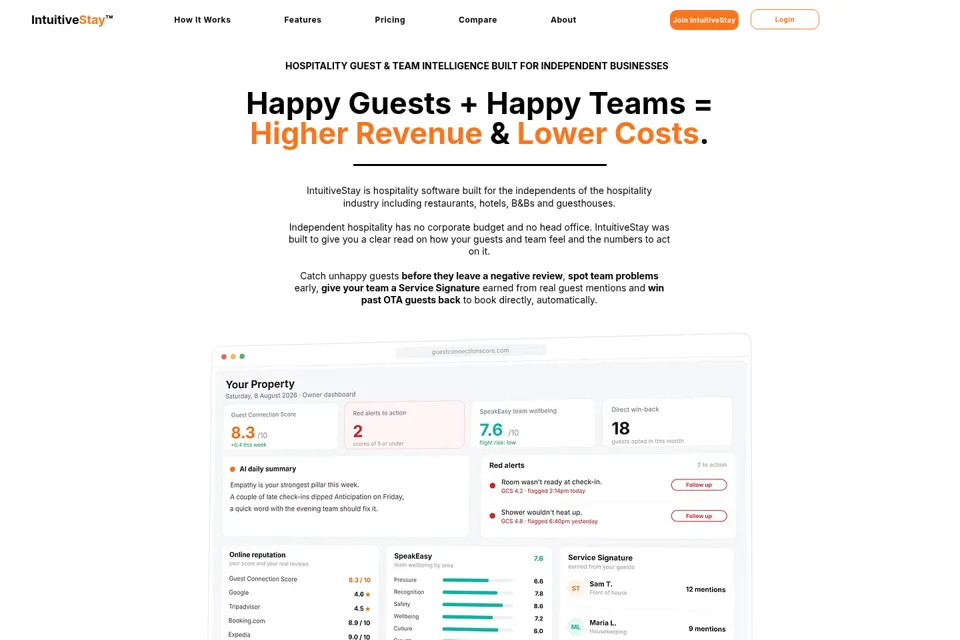Click the '9 mentions' value for Maria L.
960x640 pixels.
click(707, 629)
